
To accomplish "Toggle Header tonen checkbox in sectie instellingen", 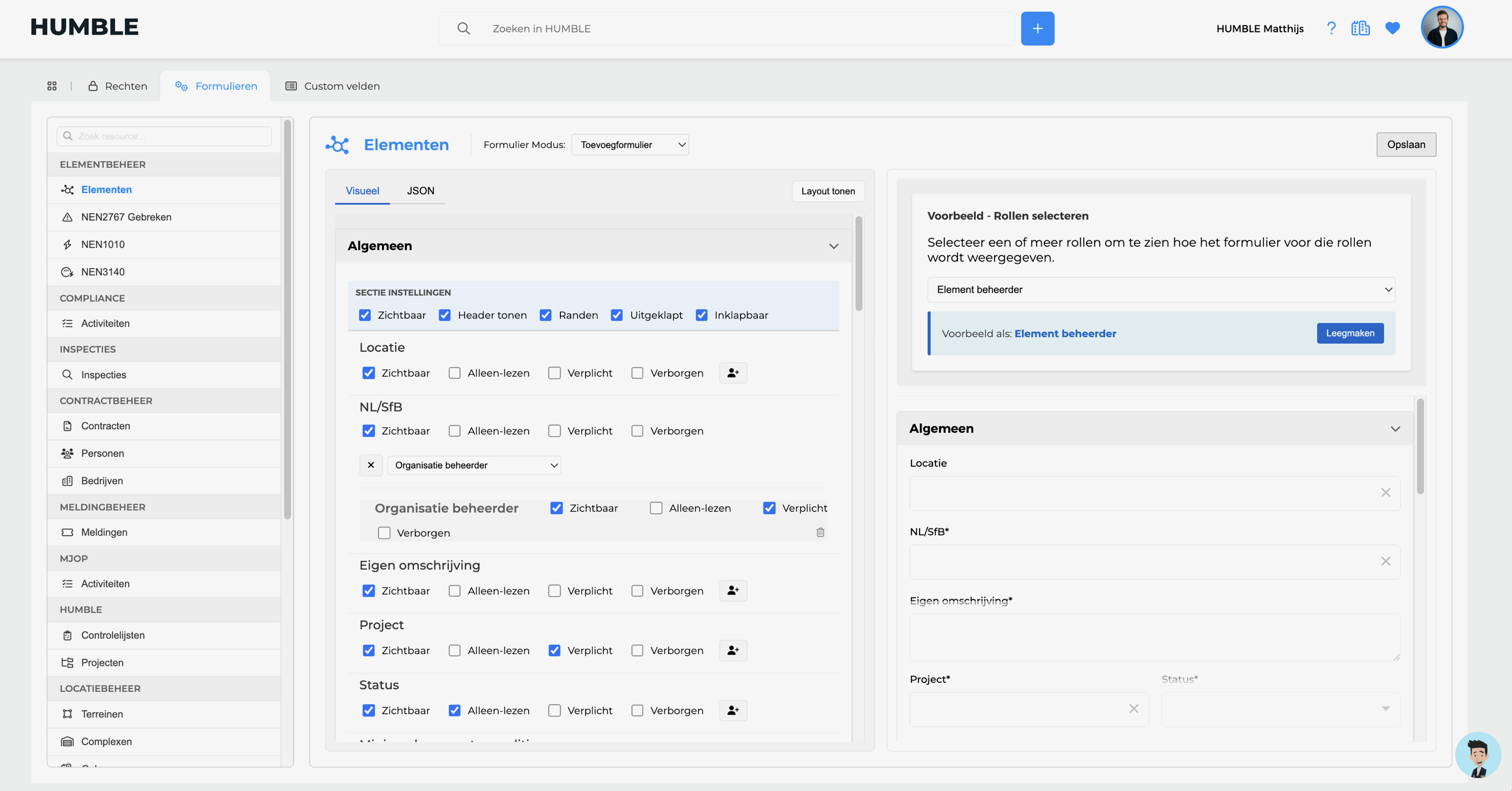I will (x=445, y=315).
